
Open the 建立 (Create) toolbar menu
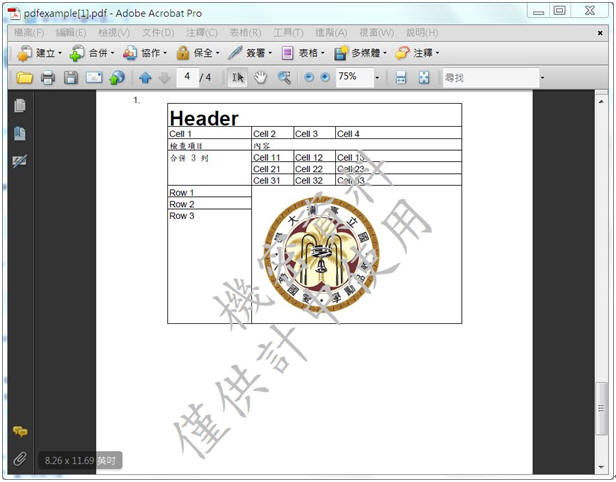click(40, 53)
